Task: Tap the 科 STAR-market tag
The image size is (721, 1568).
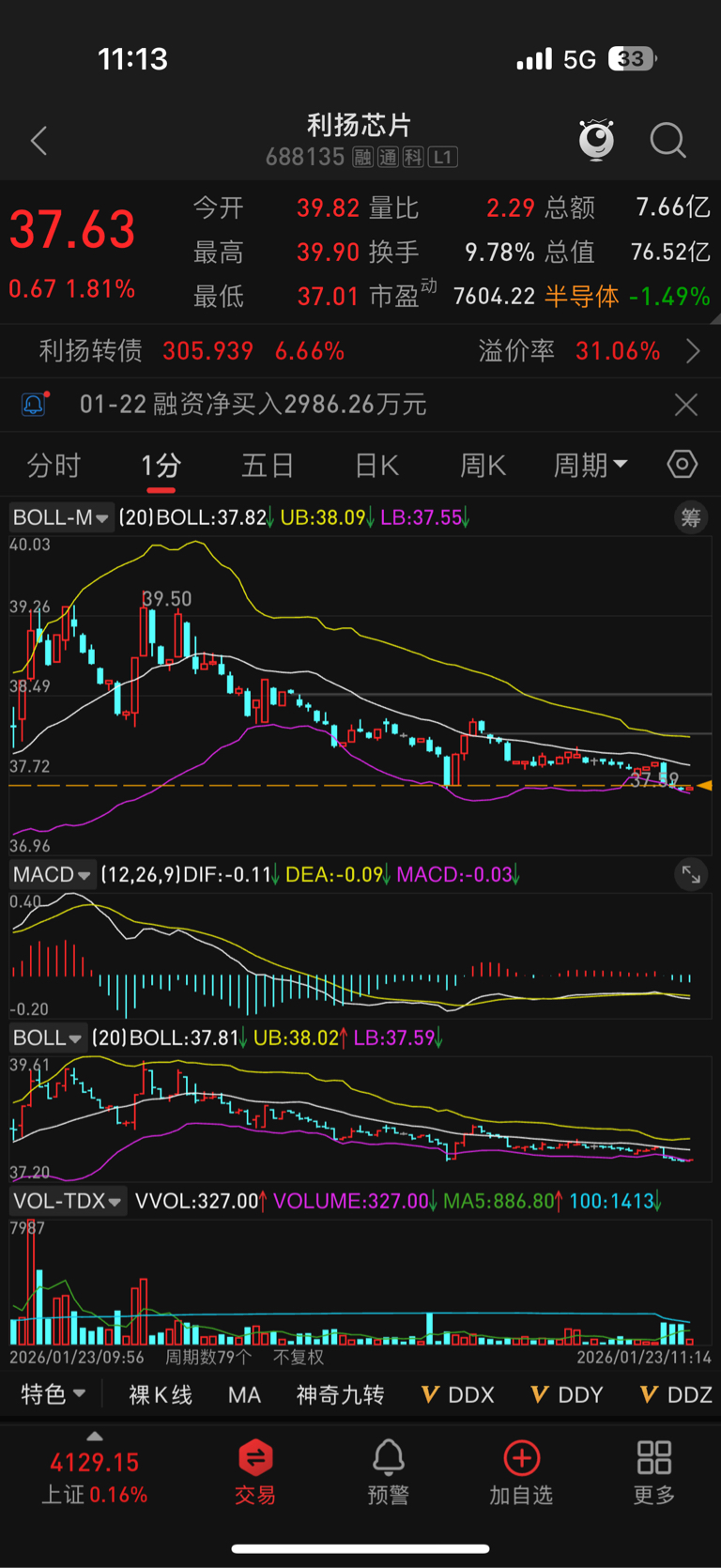Action: [413, 157]
